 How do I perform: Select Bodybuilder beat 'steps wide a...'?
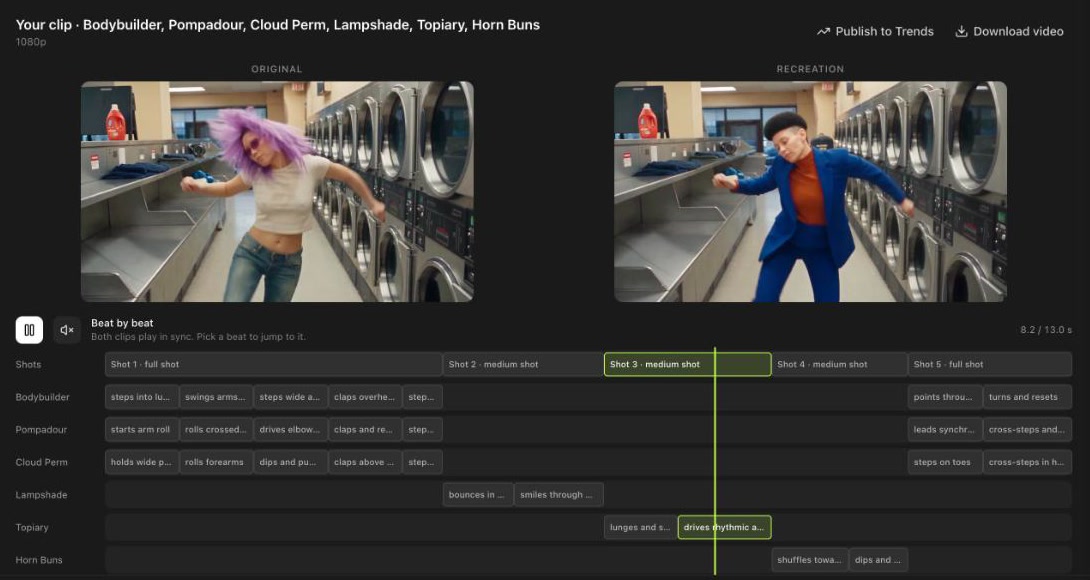click(291, 397)
